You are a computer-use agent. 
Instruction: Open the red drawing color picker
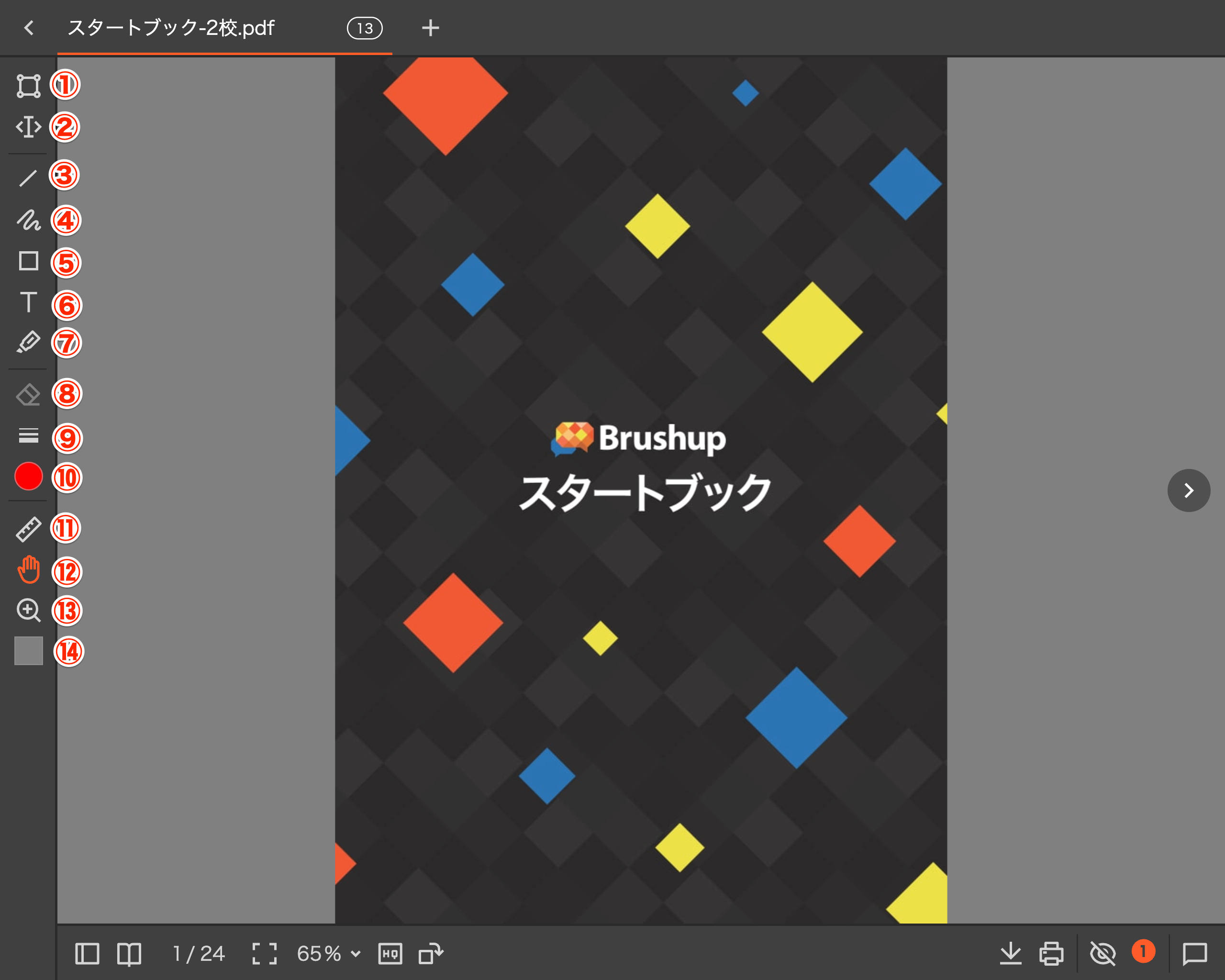(x=28, y=476)
